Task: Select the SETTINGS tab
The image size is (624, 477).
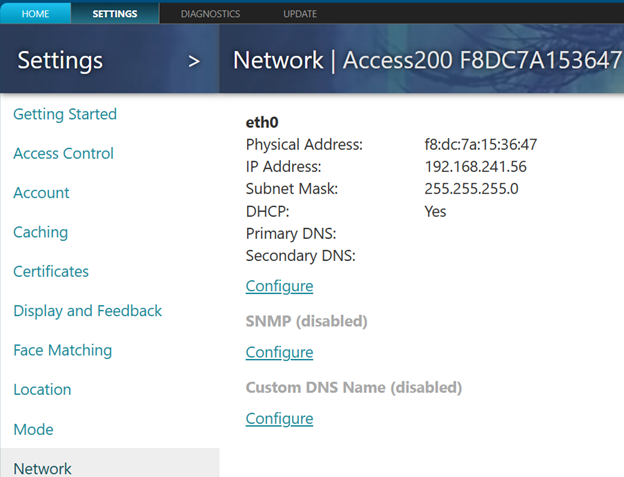Action: click(115, 14)
